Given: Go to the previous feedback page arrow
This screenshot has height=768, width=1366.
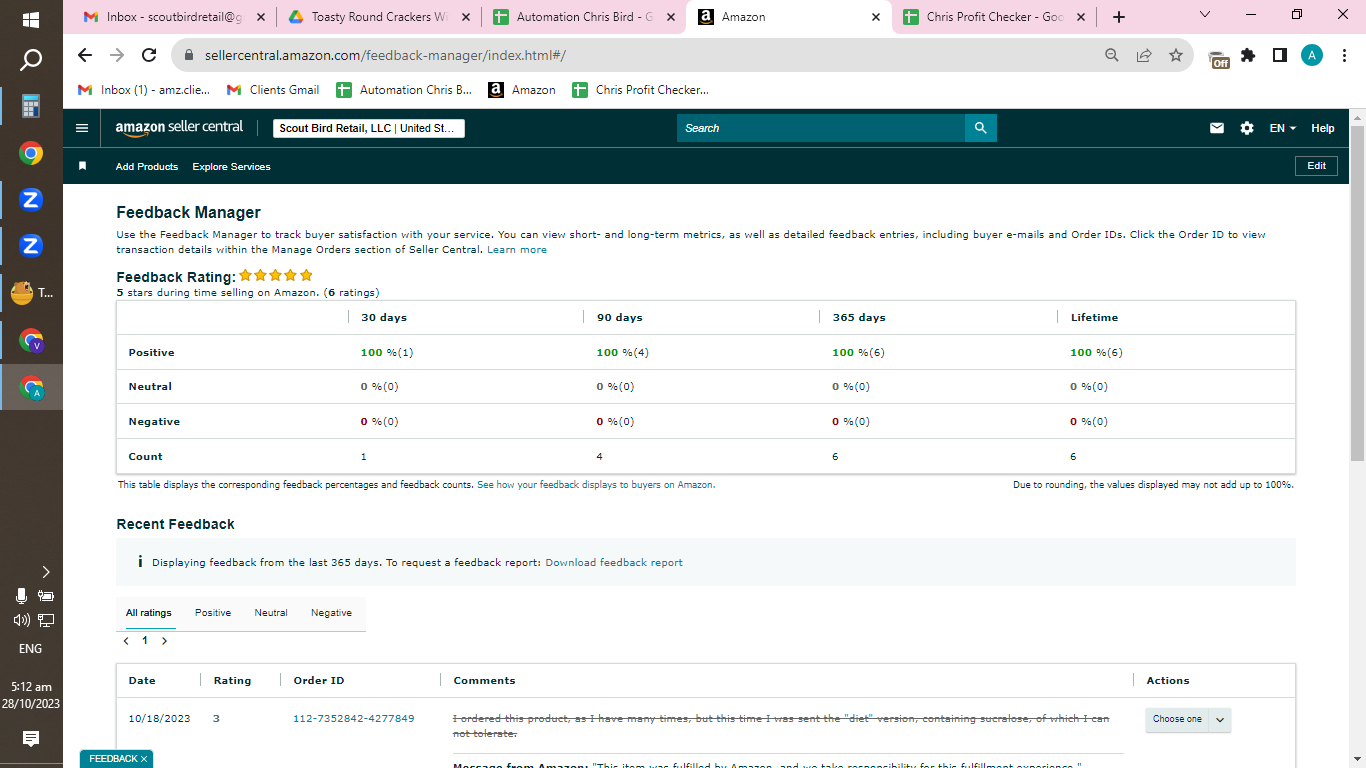Looking at the screenshot, I should click(126, 641).
